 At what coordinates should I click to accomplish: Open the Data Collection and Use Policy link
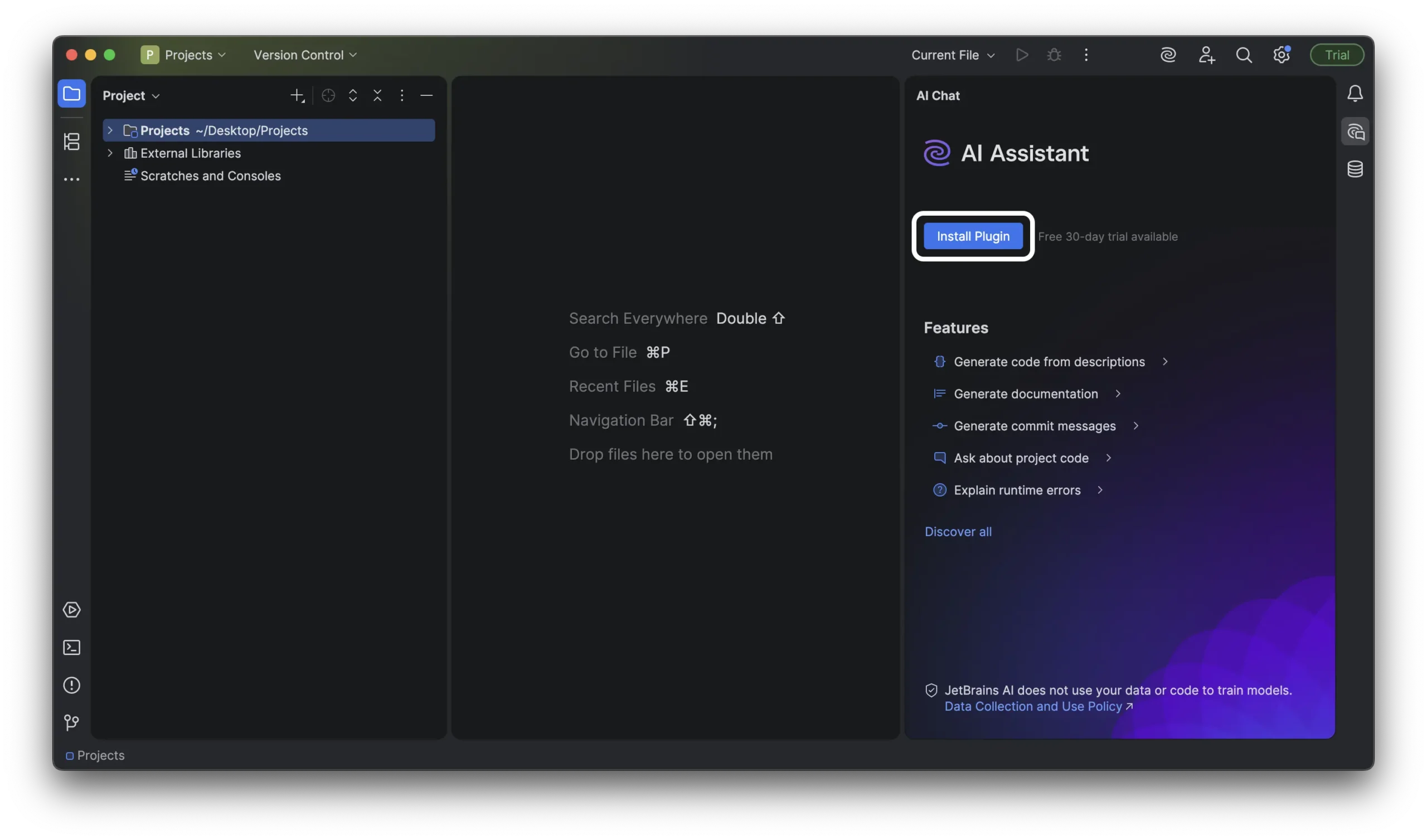1032,706
